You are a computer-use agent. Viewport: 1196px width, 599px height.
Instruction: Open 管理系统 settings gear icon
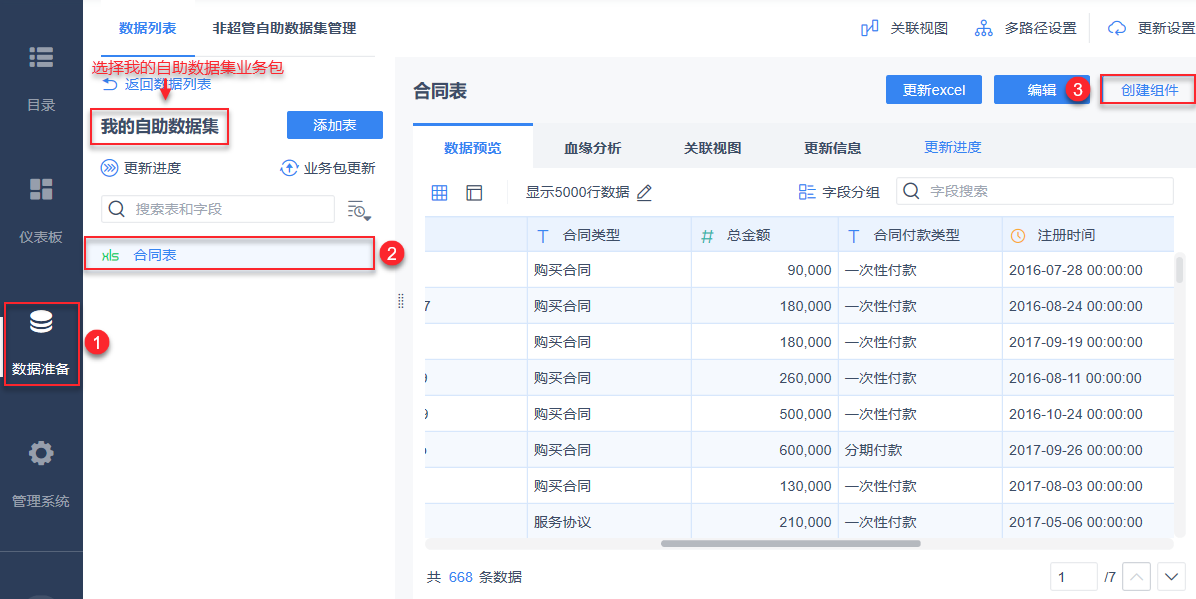41,454
